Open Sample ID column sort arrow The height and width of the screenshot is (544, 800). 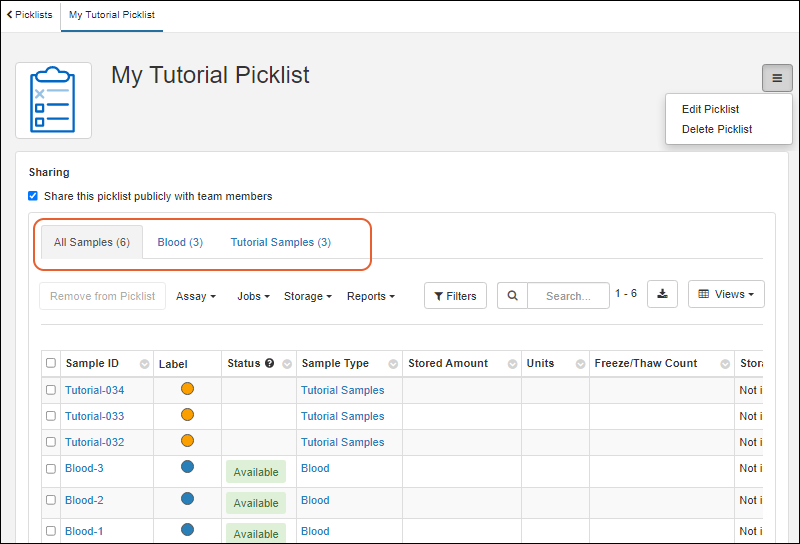[144, 364]
